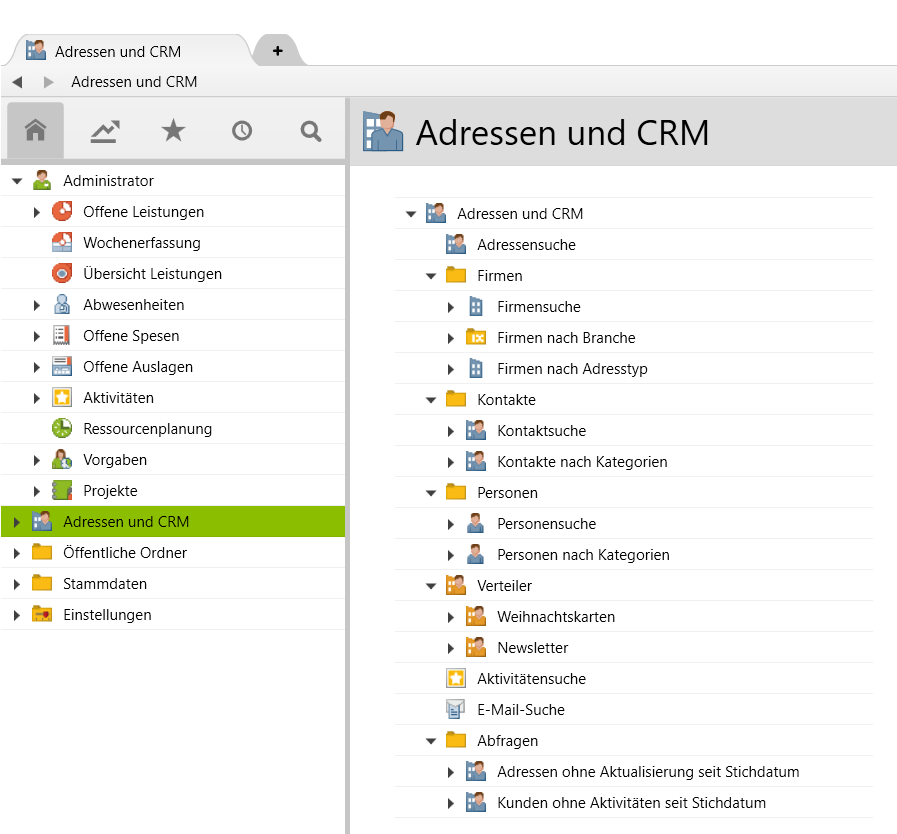Screen dimensions: 897x834
Task: Open the history clock icon
Action: 242,131
